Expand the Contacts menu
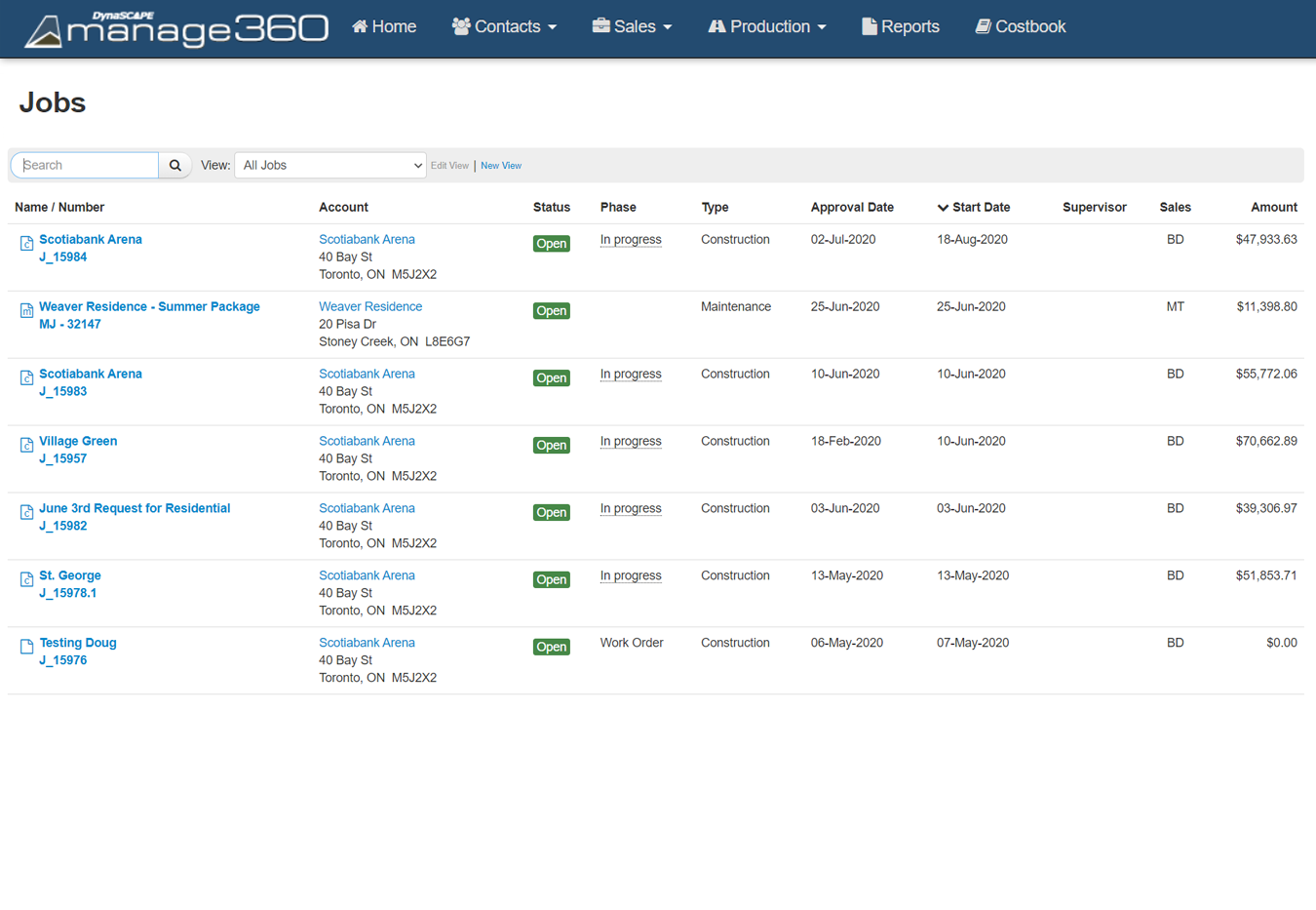The image size is (1316, 910). tap(504, 27)
